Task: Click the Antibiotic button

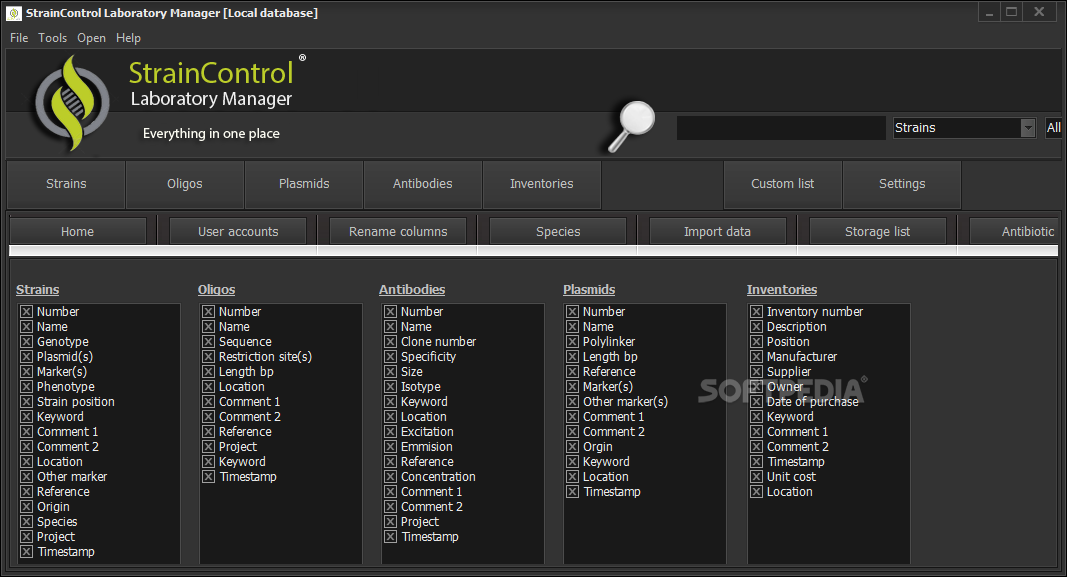Action: [x=1014, y=231]
